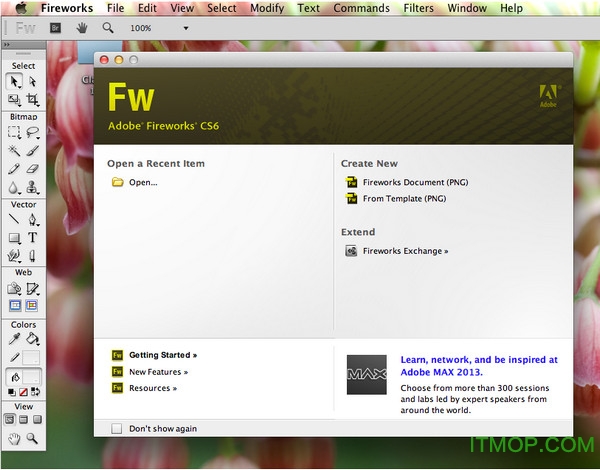
Task: Select the Pen tool
Action: (33, 219)
